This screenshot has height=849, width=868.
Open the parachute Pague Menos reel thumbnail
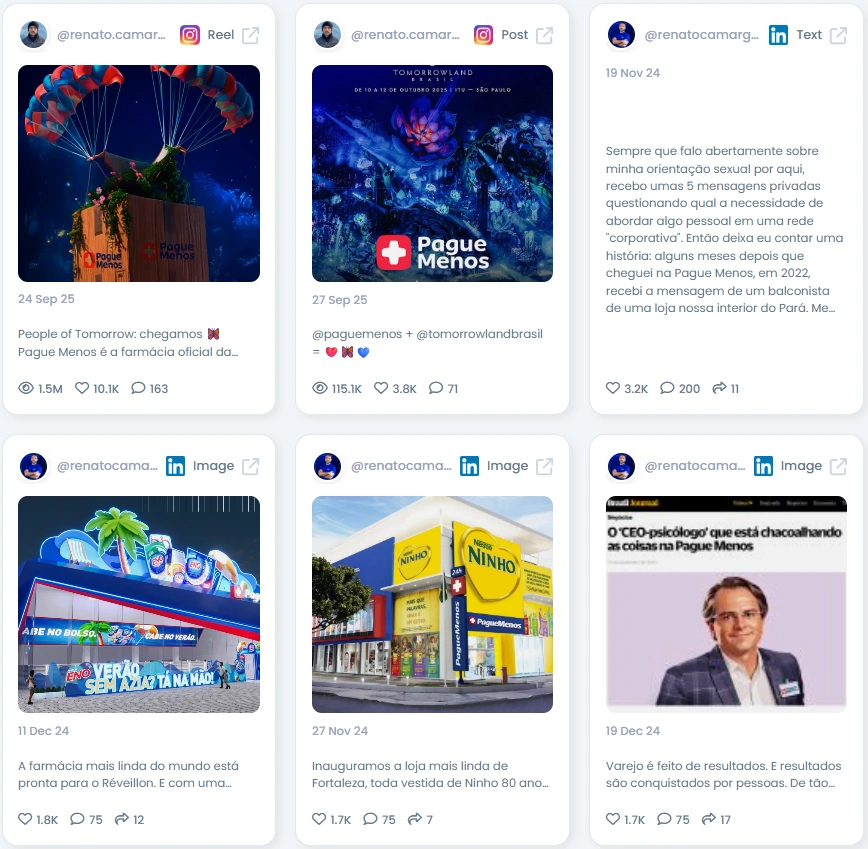139,173
